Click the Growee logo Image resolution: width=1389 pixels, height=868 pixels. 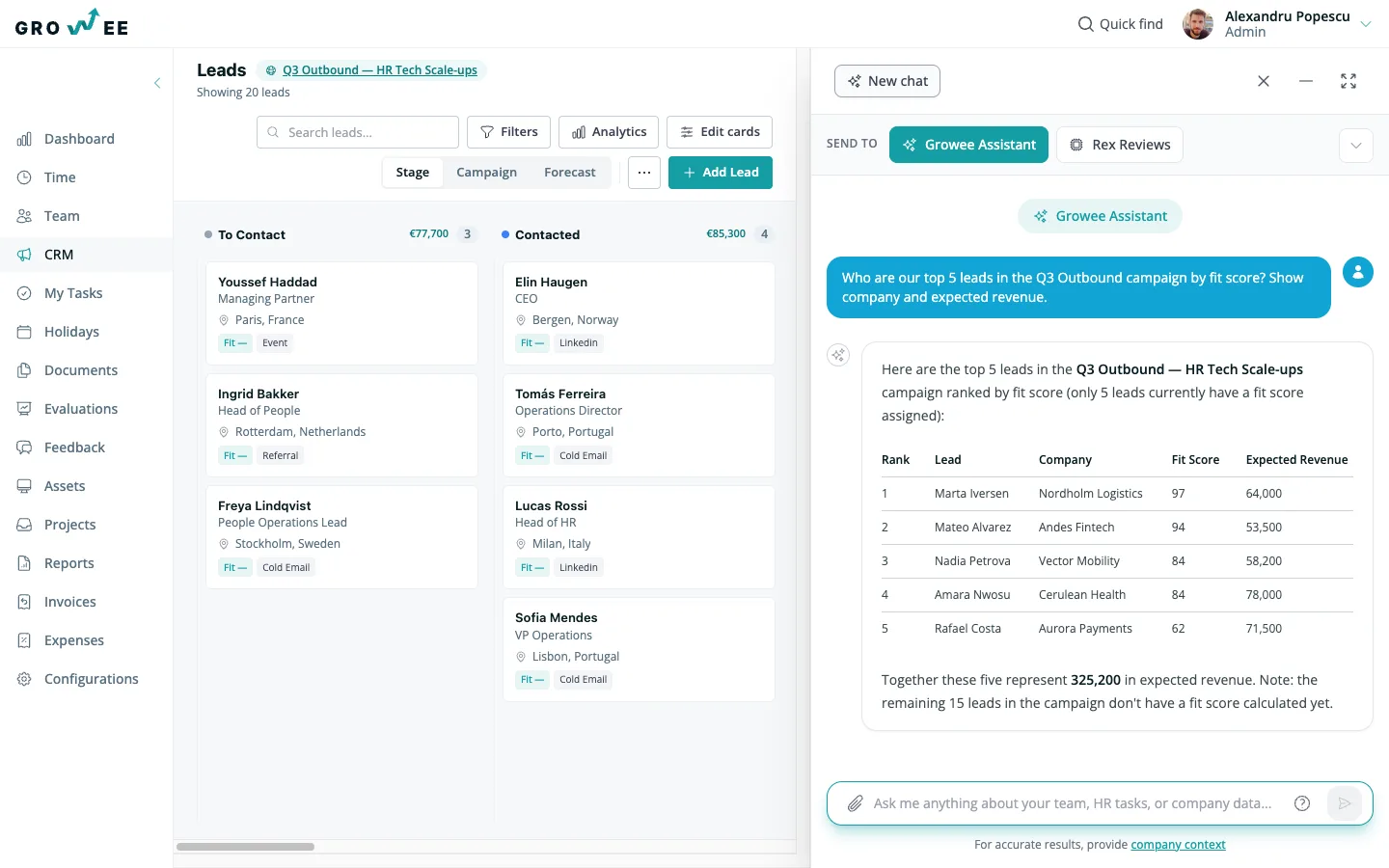coord(71,23)
